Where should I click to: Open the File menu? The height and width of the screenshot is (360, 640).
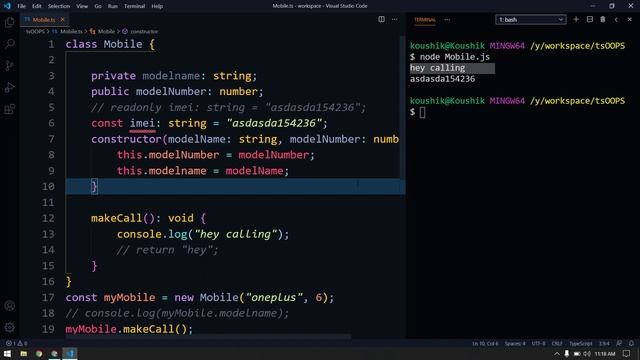click(x=21, y=6)
